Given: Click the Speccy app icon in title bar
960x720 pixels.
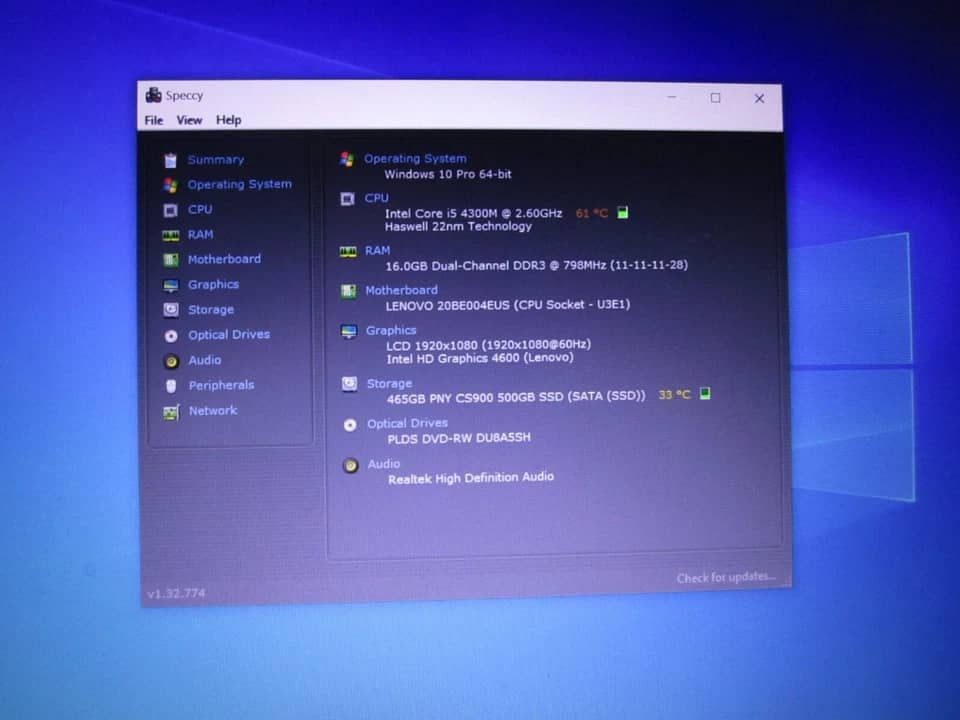Looking at the screenshot, I should coord(153,95).
